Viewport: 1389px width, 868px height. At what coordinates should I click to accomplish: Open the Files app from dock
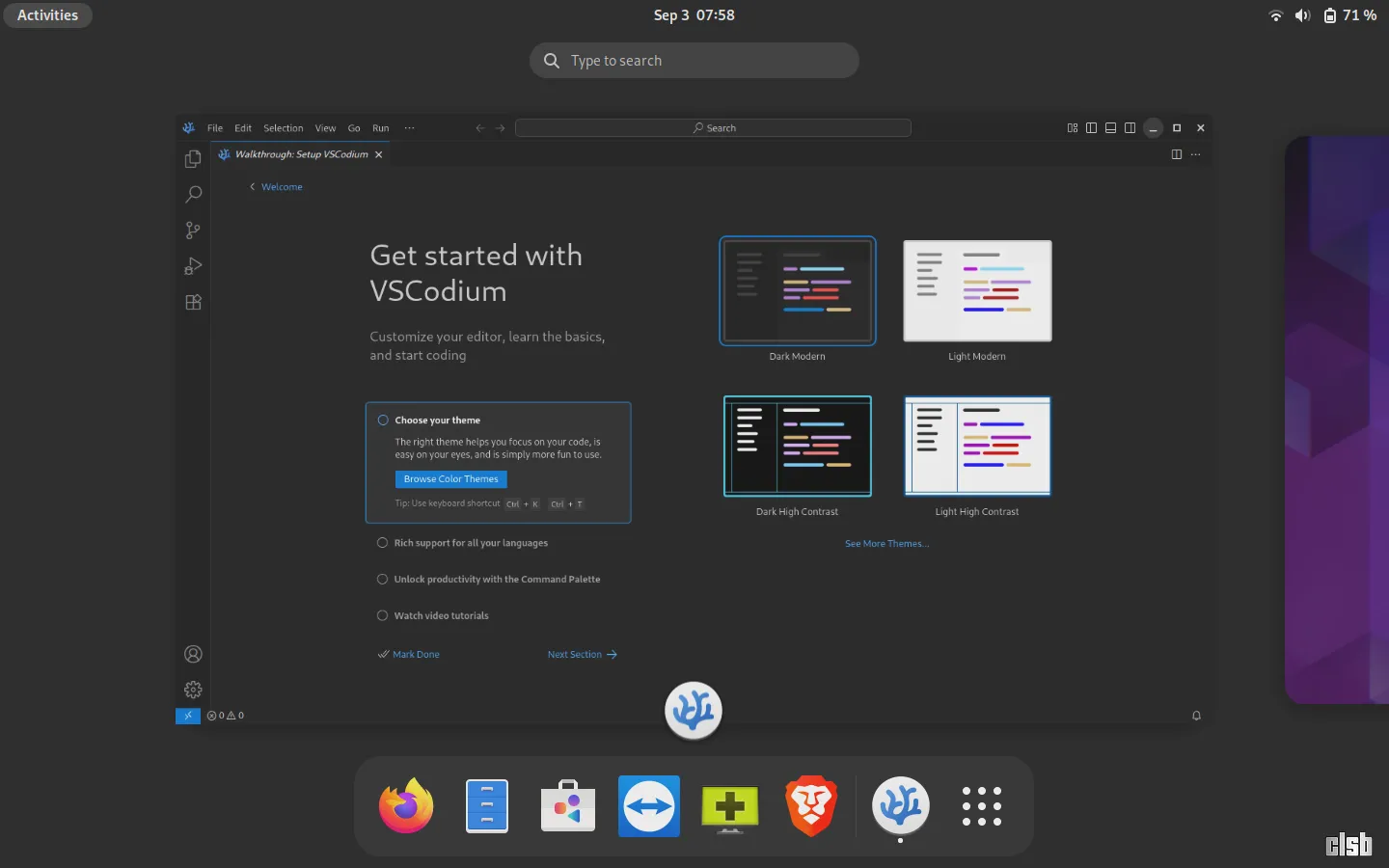[487, 805]
